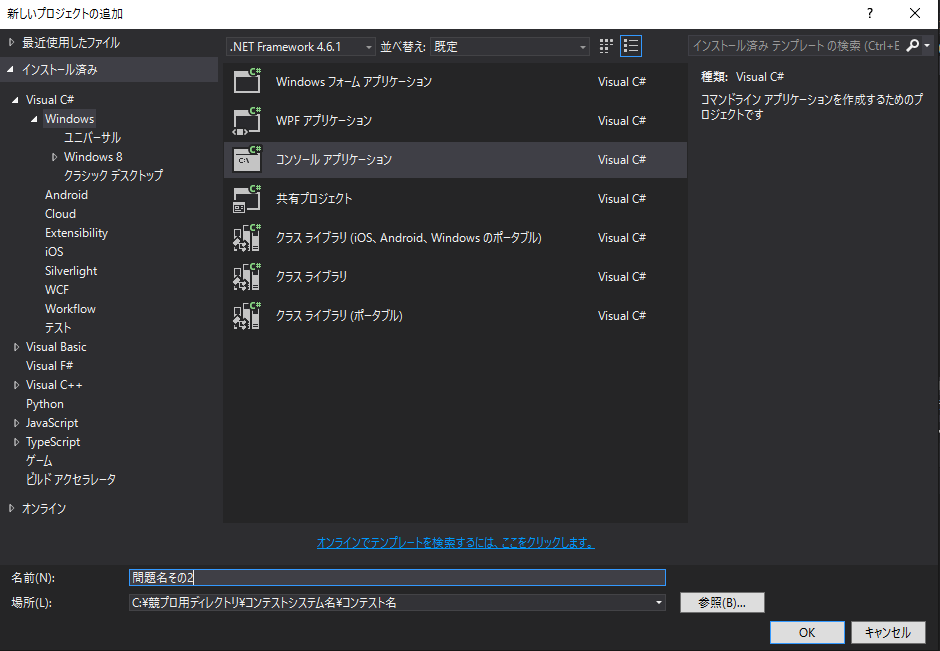Collapse the Windows tree node arrow

point(35,119)
